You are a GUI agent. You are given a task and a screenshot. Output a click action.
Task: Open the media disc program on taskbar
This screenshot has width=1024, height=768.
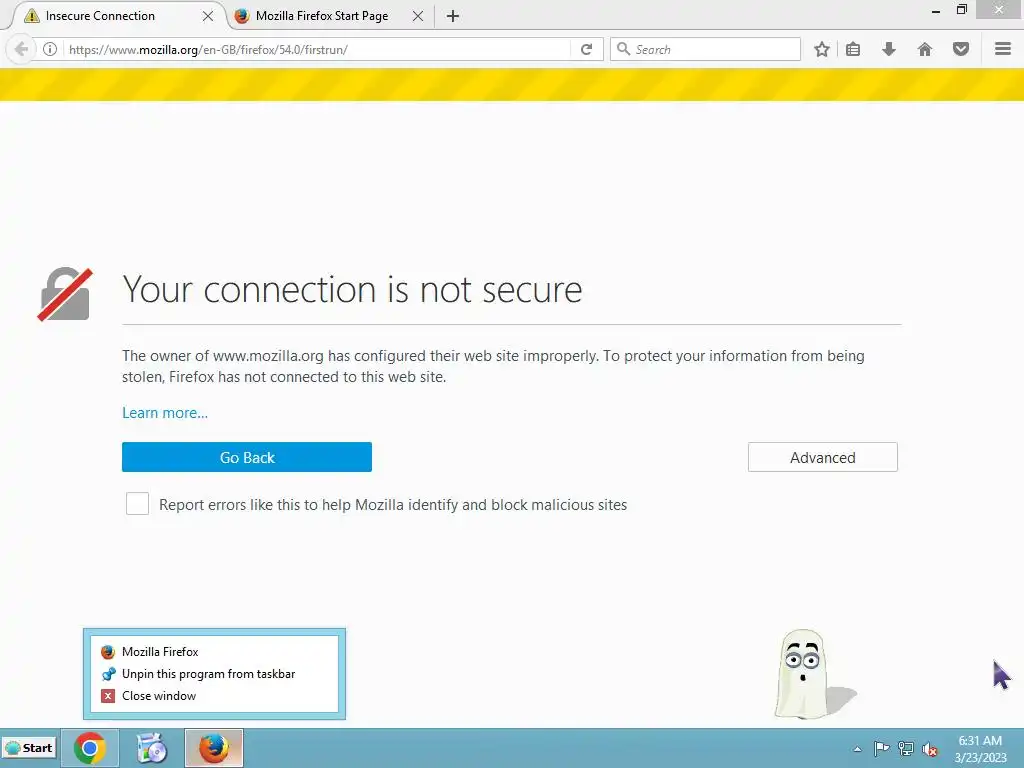(152, 748)
